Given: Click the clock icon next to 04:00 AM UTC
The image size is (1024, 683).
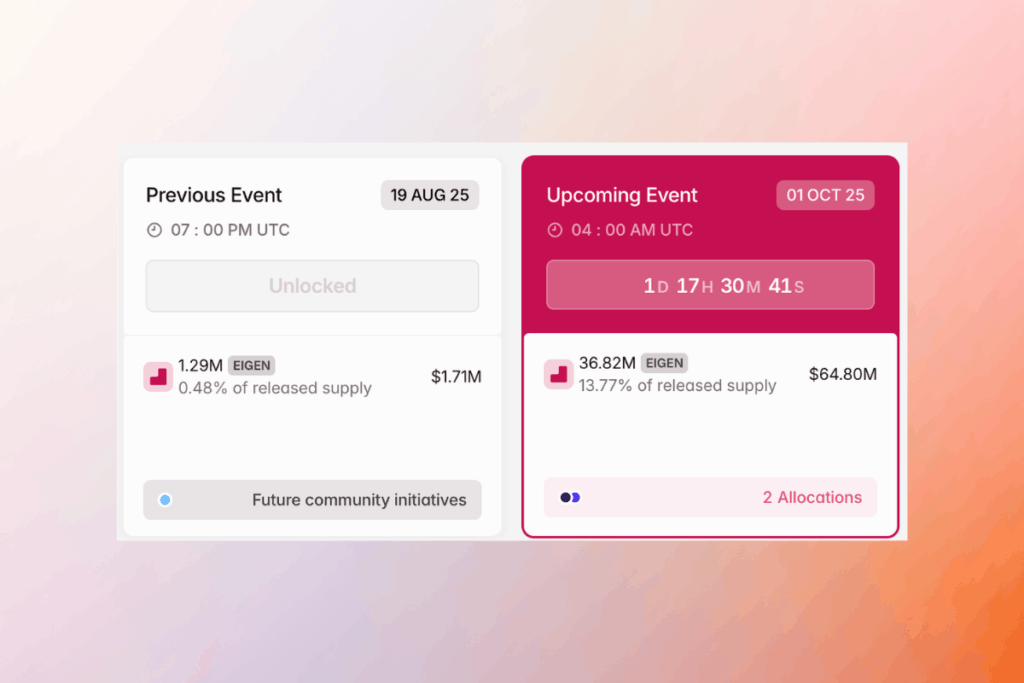Looking at the screenshot, I should (555, 229).
